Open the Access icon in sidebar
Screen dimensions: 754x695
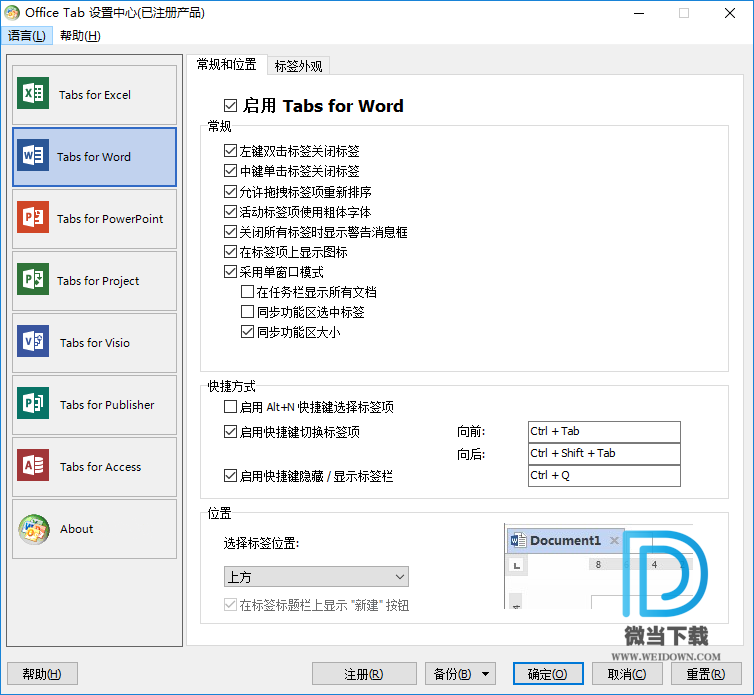[33, 465]
